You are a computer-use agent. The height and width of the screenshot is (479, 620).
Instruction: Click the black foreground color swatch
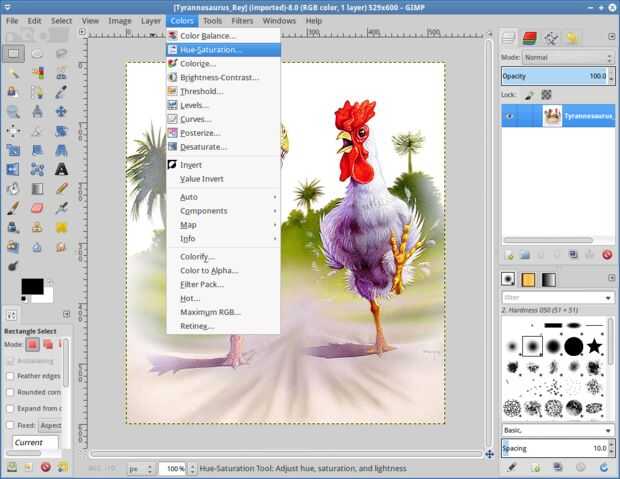click(x=32, y=286)
